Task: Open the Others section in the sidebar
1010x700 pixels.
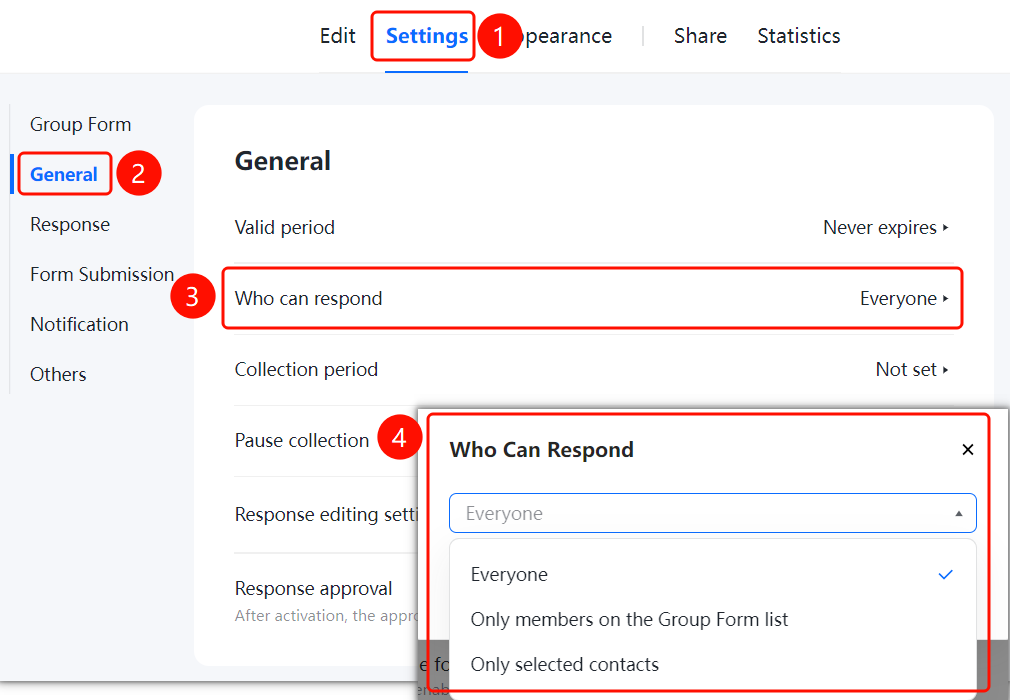Action: click(x=58, y=374)
